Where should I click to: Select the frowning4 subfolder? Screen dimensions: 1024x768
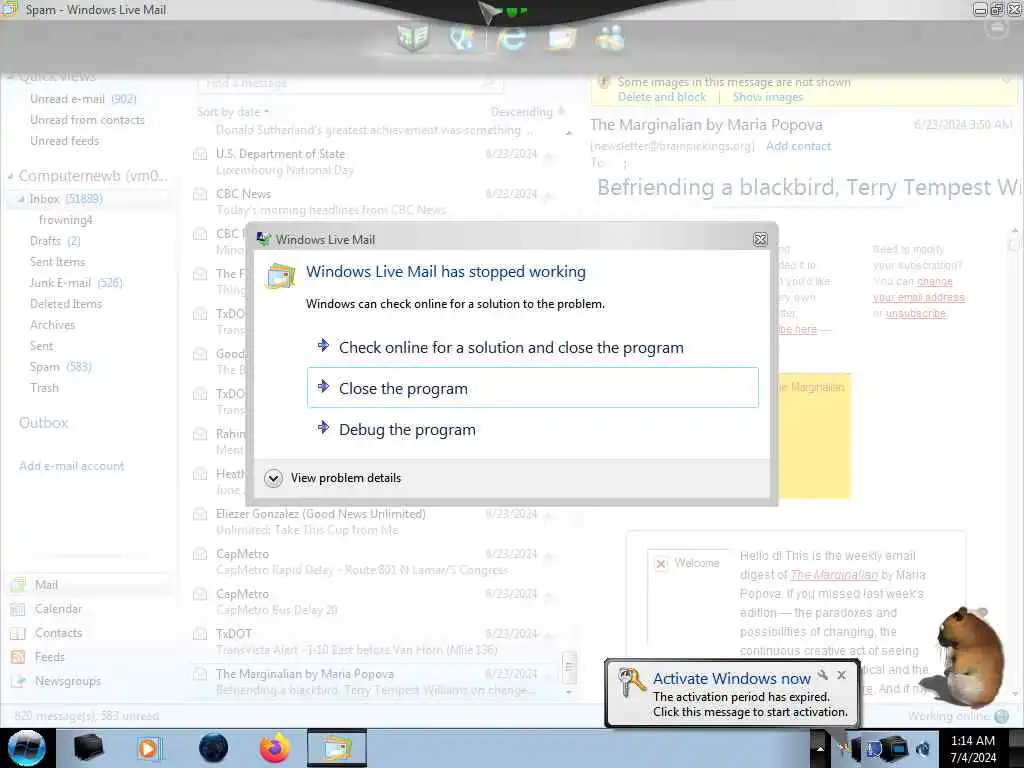coord(65,220)
